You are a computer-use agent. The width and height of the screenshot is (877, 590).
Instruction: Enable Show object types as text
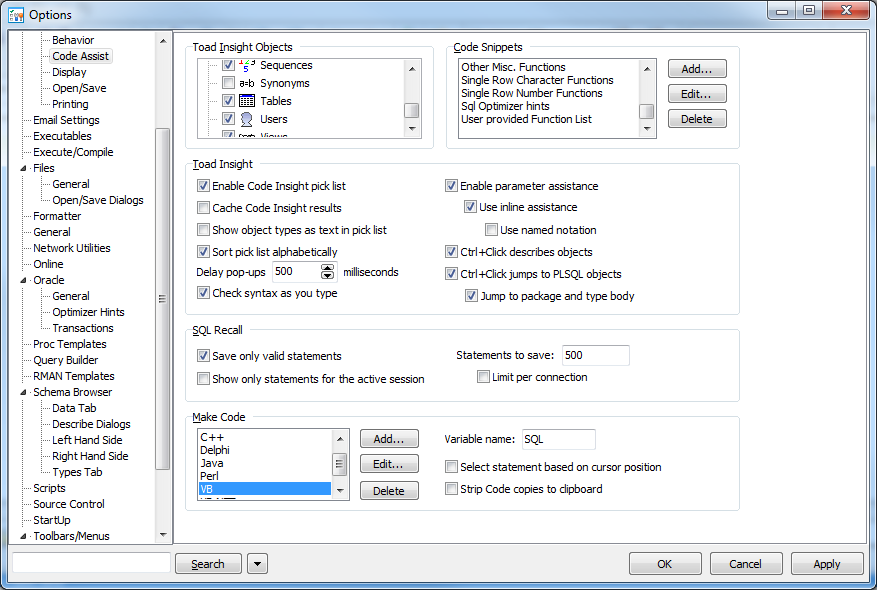(204, 230)
